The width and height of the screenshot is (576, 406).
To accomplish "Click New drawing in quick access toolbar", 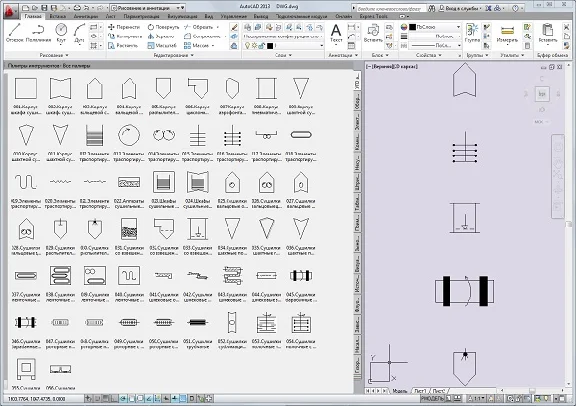I will point(25,8).
